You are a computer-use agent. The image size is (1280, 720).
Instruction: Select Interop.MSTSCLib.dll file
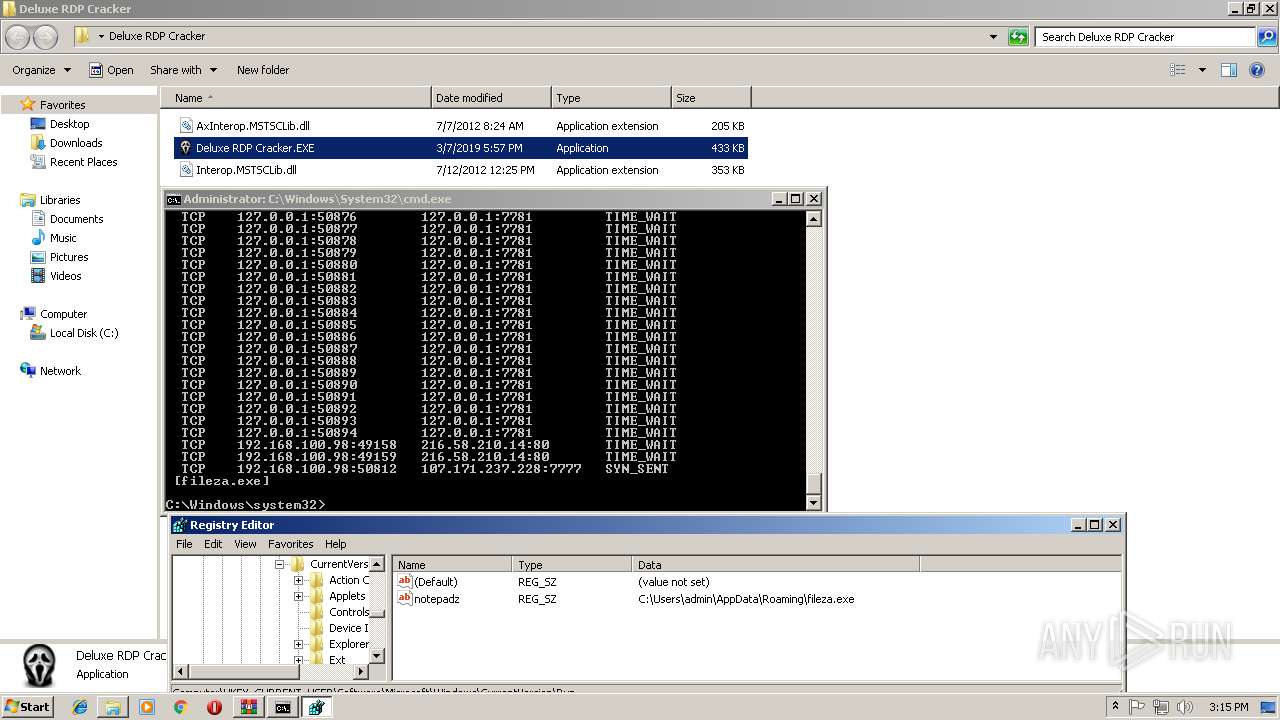[461, 170]
